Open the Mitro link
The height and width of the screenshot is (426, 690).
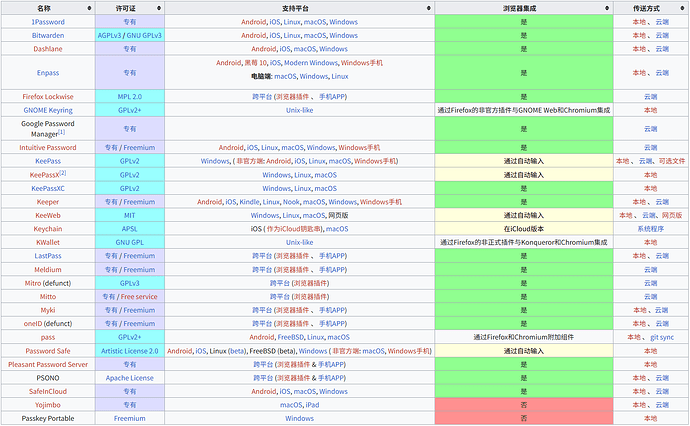coord(33,283)
